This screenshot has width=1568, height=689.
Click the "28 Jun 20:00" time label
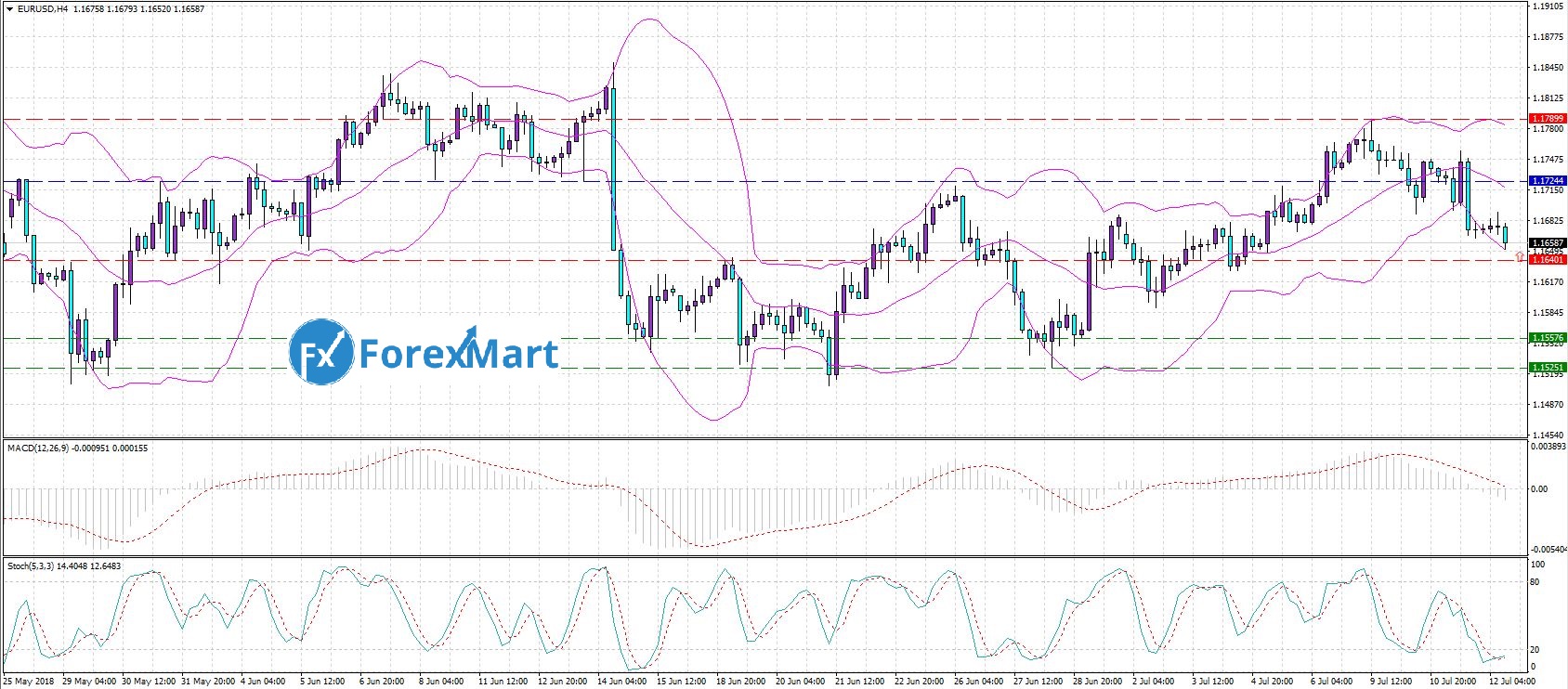pos(1097,682)
